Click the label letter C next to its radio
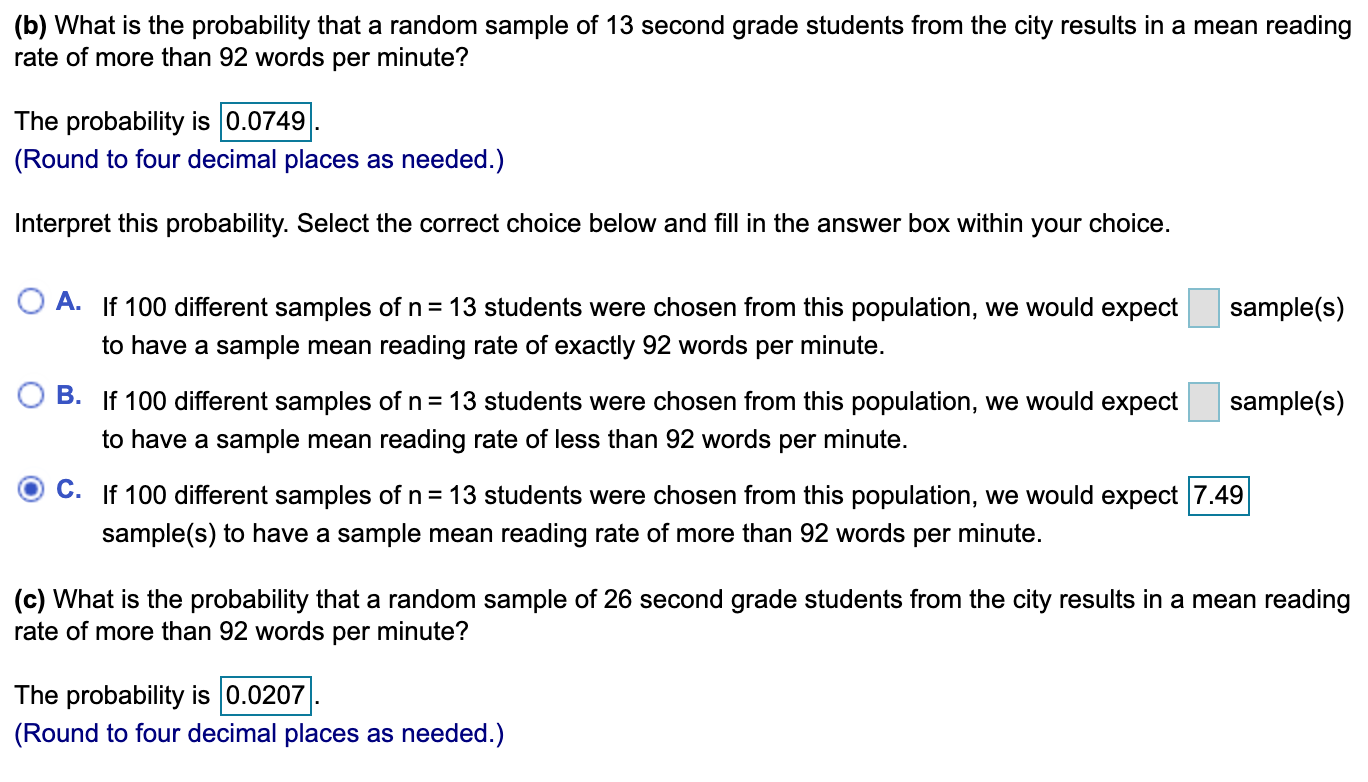The width and height of the screenshot is (1368, 782). (x=66, y=489)
